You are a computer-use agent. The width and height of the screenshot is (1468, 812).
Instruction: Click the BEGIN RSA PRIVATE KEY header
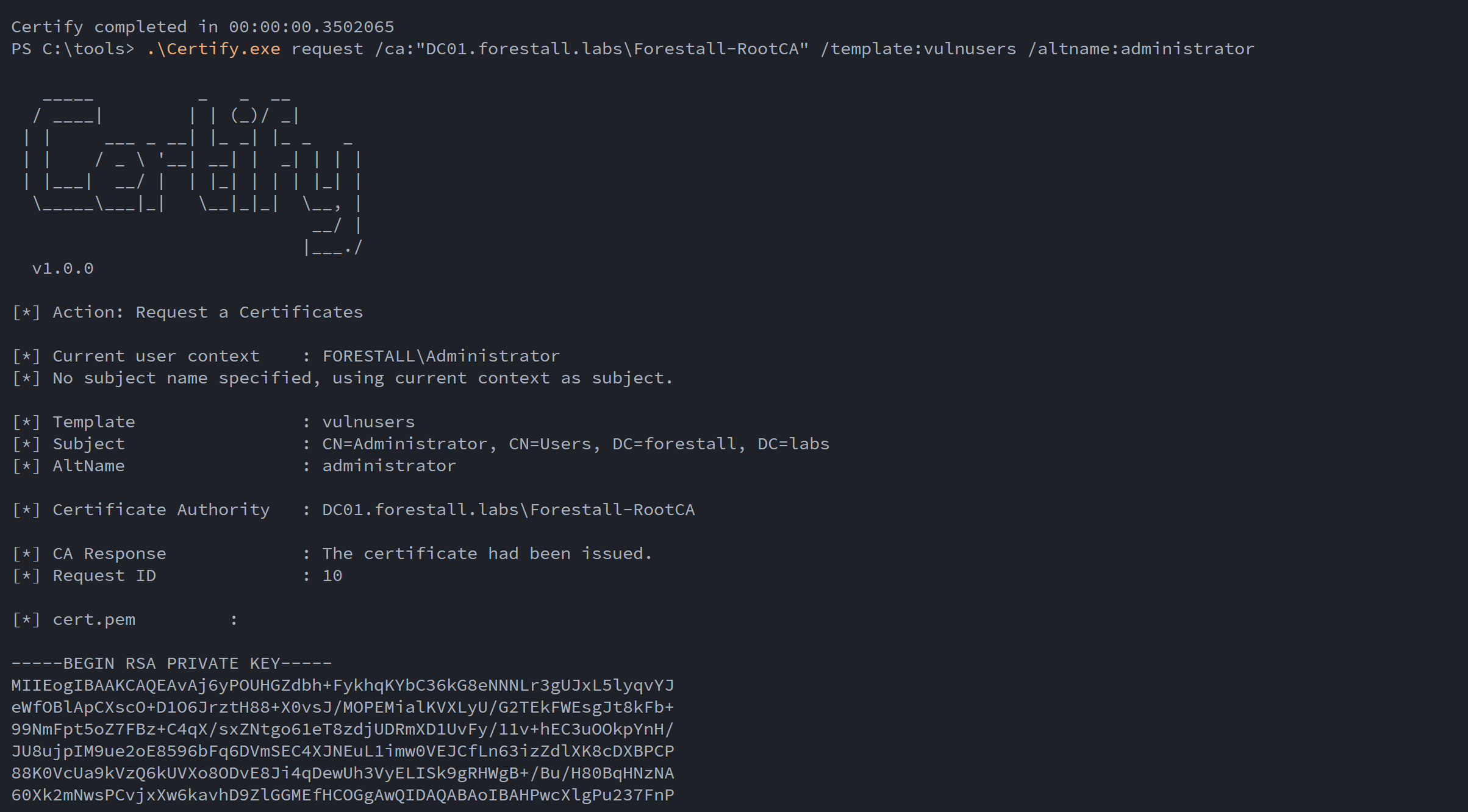pos(171,663)
